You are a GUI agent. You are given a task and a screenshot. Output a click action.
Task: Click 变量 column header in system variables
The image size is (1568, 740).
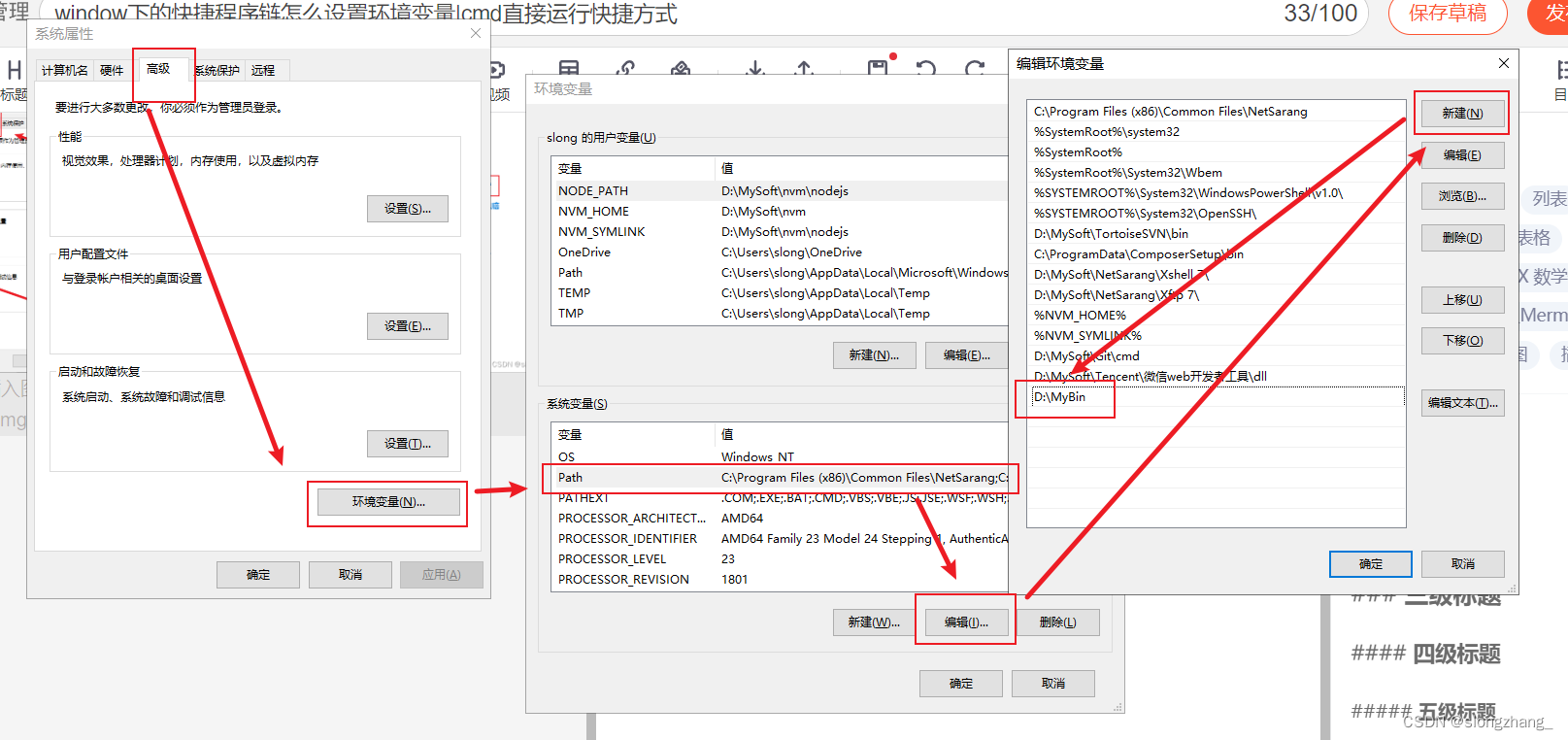(632, 435)
